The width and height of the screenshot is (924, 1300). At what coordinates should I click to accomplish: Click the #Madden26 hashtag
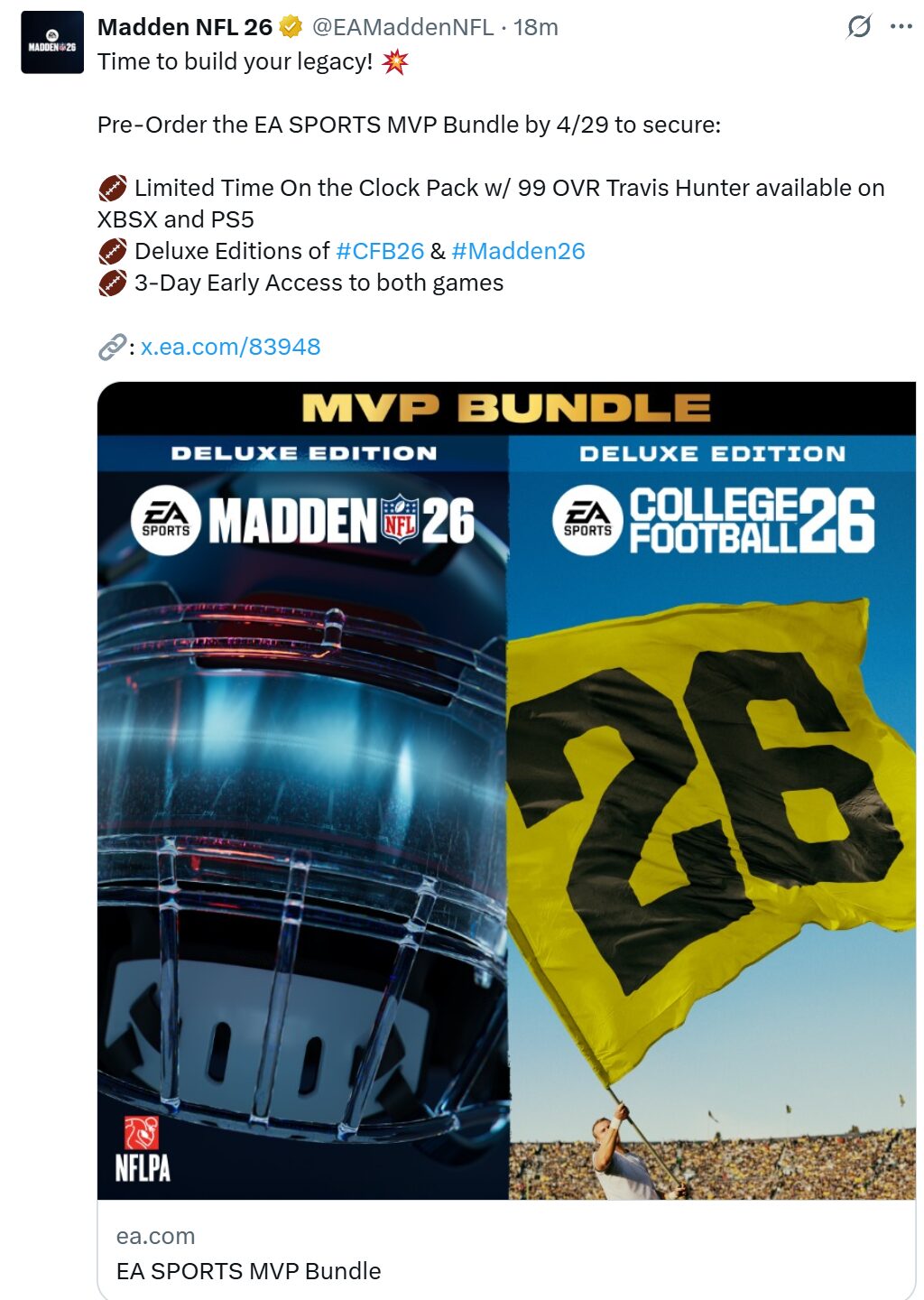pyautogui.click(x=518, y=251)
